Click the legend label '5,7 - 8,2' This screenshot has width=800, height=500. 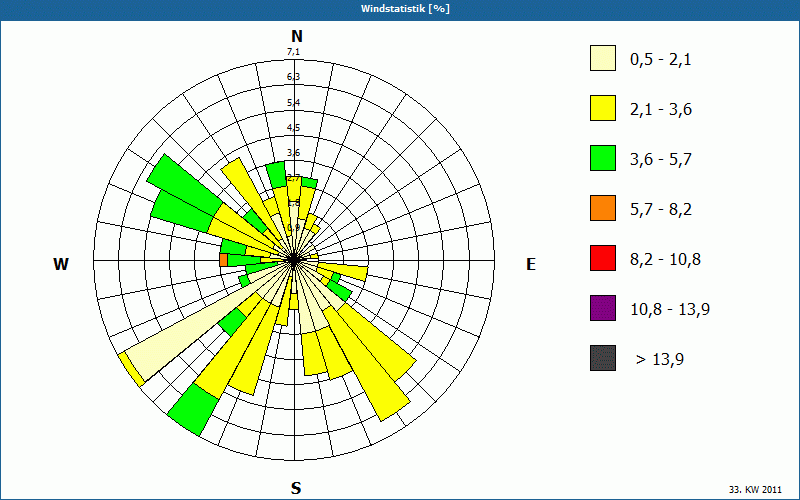coord(661,210)
